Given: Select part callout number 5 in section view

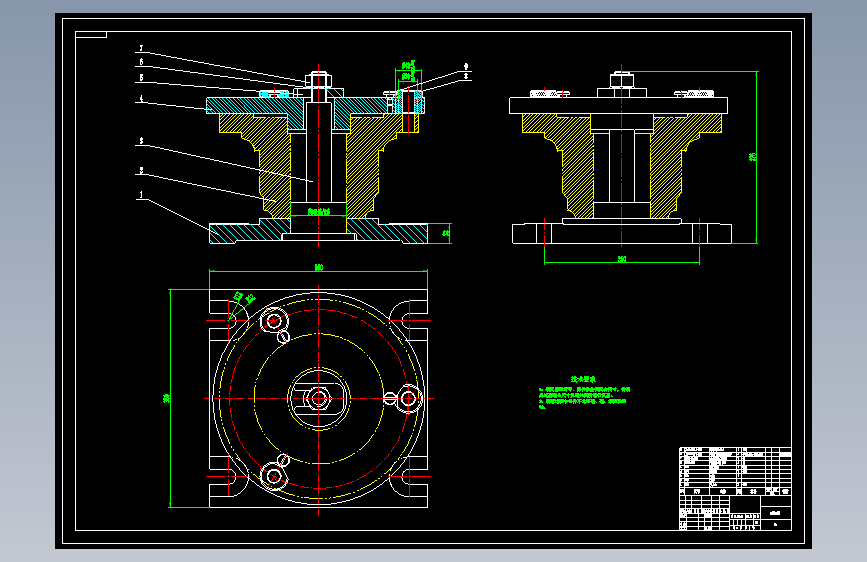Looking at the screenshot, I should [141, 77].
